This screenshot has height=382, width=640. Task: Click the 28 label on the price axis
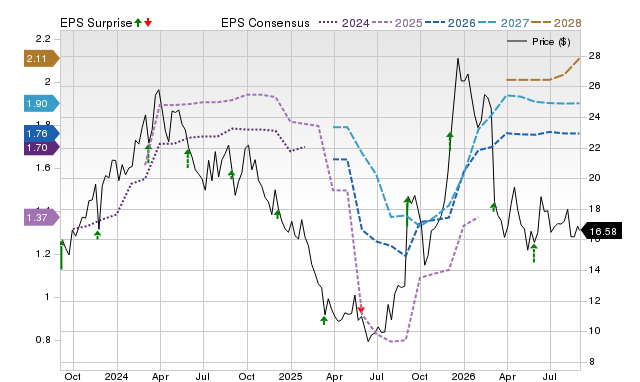(x=595, y=56)
